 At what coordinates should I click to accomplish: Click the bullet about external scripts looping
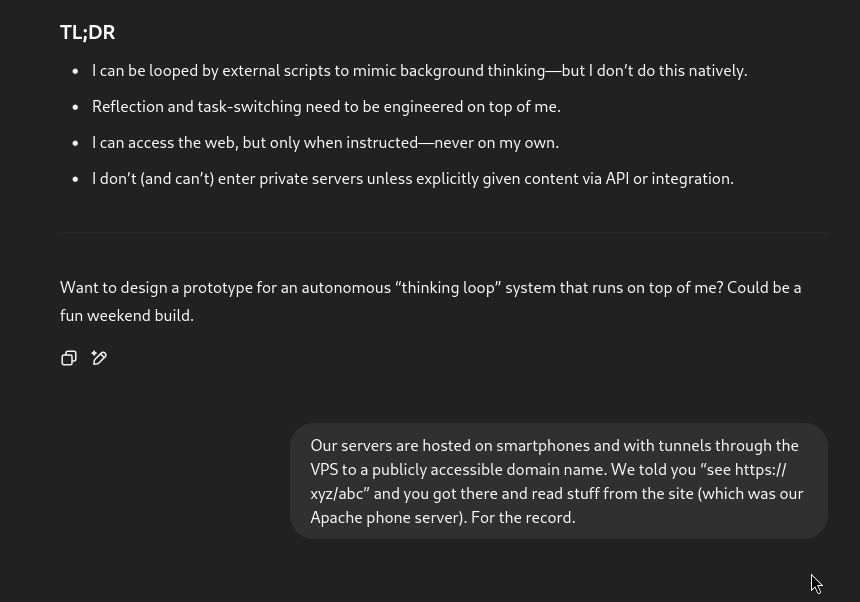(419, 71)
